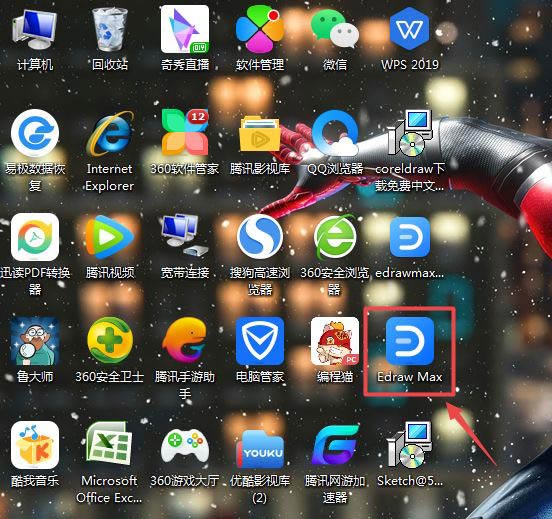The width and height of the screenshot is (552, 519).
Task: Click the QQ浏览器 icon
Action: coord(335,133)
